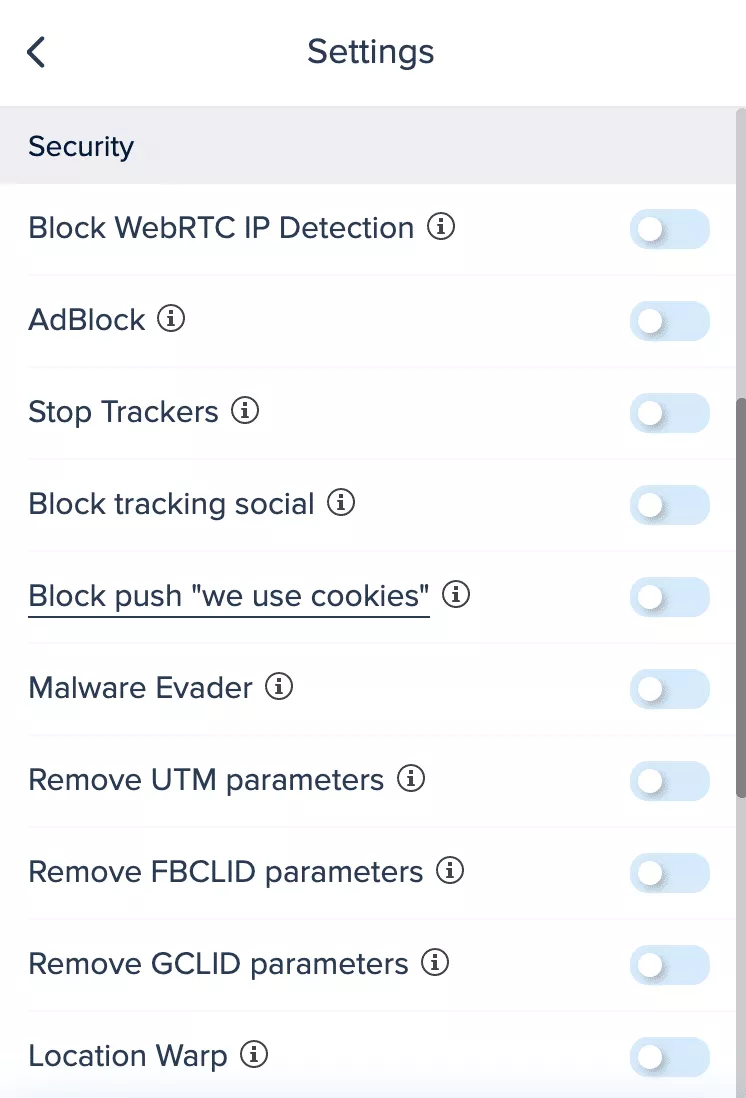Screen dimensions: 746x1098
Task: View info about Malware Evader
Action: pyautogui.click(x=279, y=687)
